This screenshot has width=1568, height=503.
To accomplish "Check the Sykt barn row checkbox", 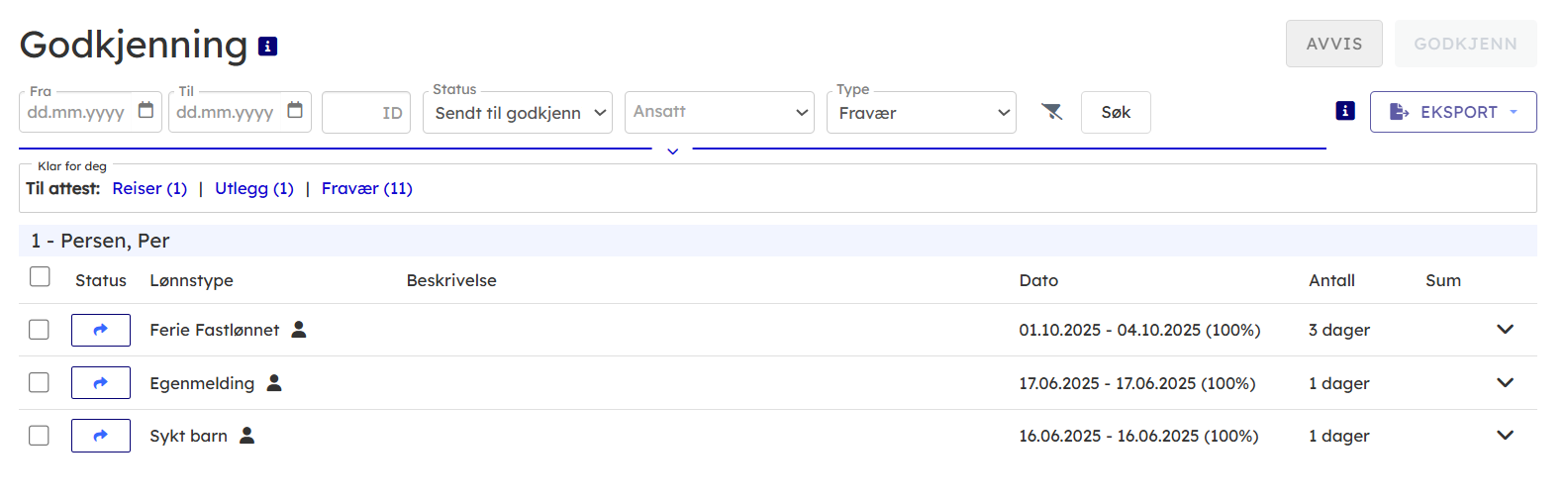I will click(x=39, y=436).
